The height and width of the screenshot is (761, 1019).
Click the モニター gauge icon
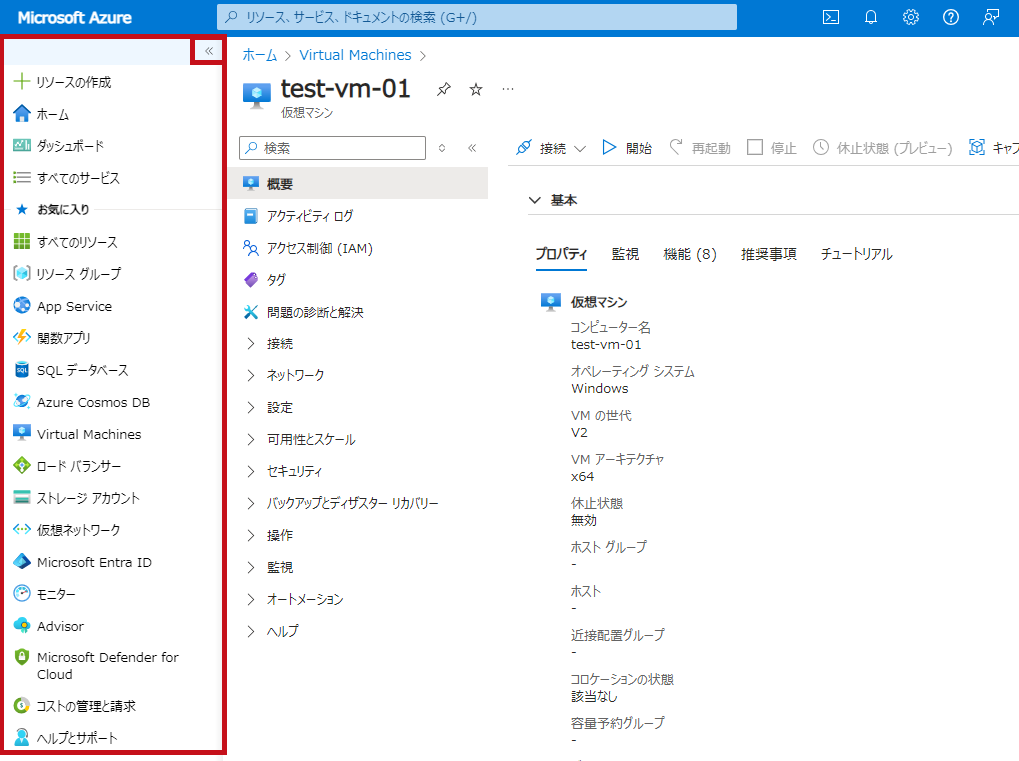[x=22, y=593]
